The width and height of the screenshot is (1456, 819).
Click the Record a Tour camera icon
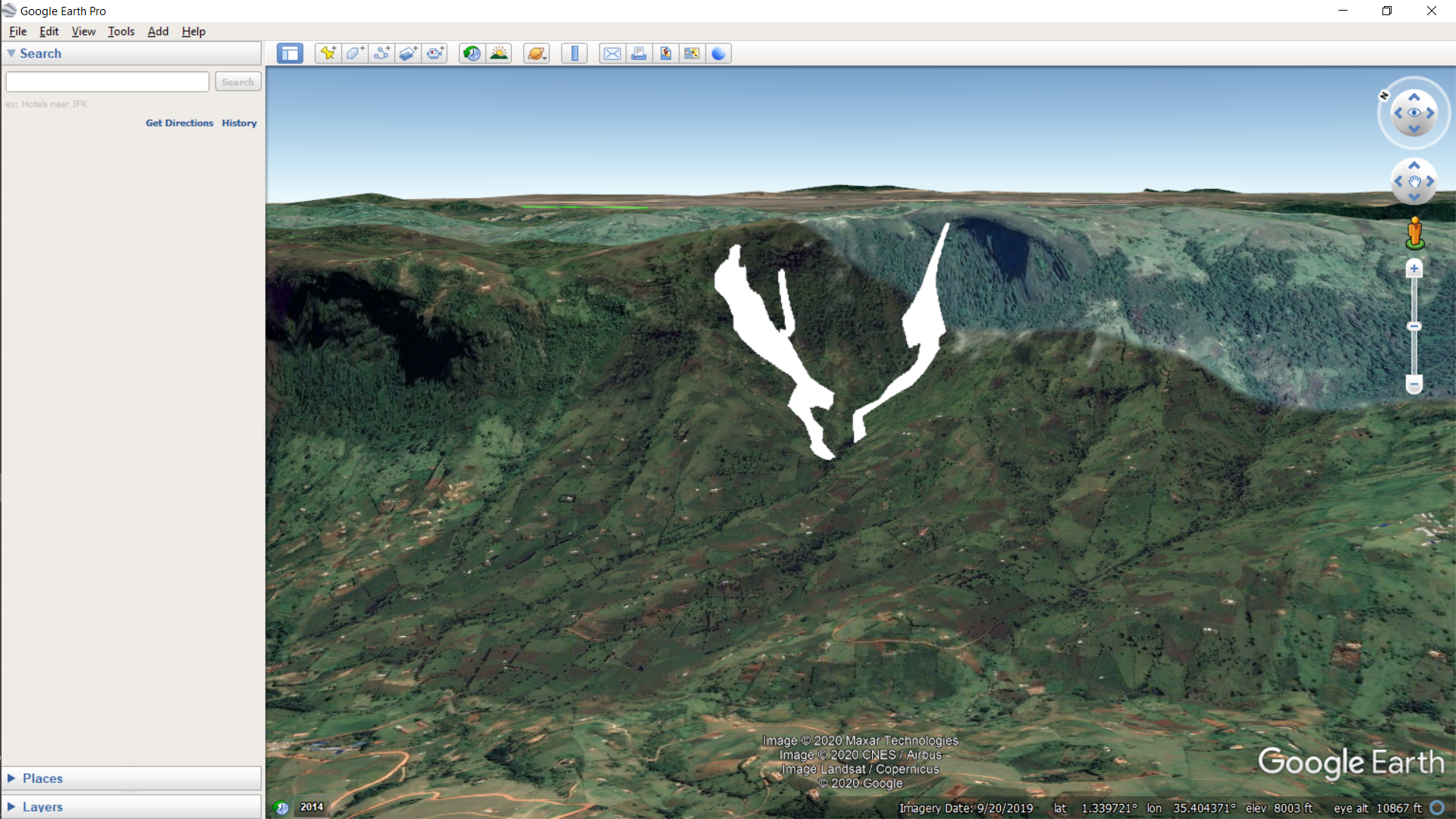[x=435, y=53]
